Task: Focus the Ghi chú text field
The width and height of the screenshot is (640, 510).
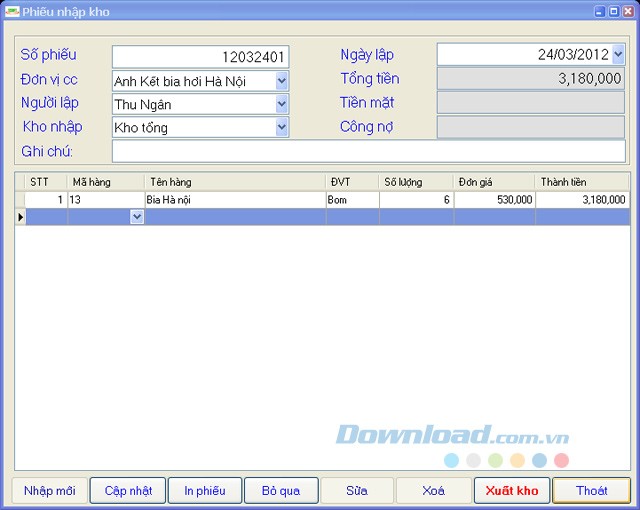Action: point(368,151)
